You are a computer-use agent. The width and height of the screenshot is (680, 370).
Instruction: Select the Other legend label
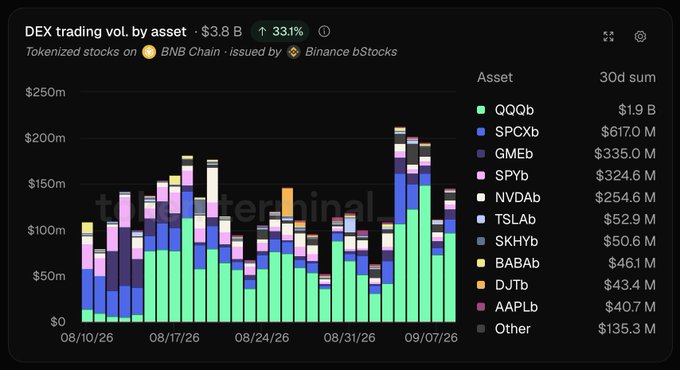point(513,328)
